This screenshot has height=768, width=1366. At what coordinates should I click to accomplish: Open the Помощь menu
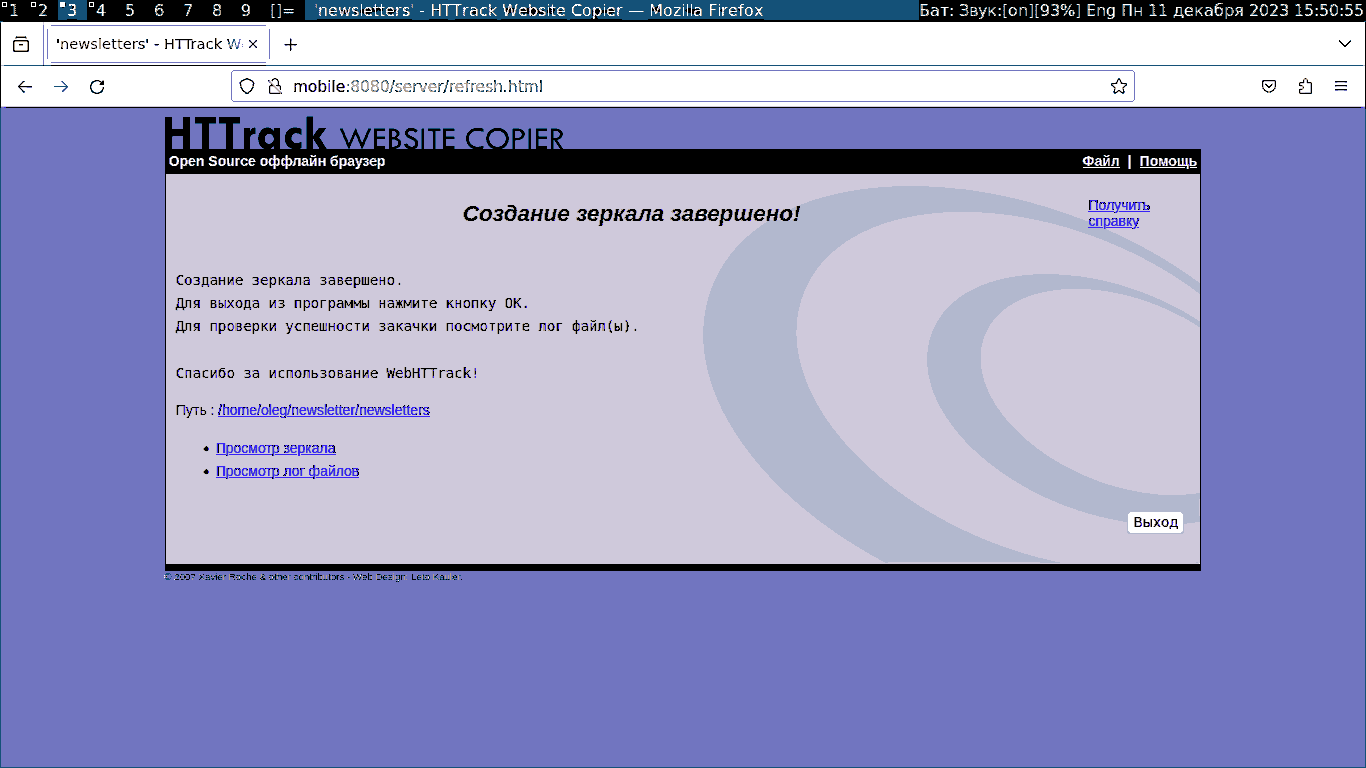[1167, 162]
